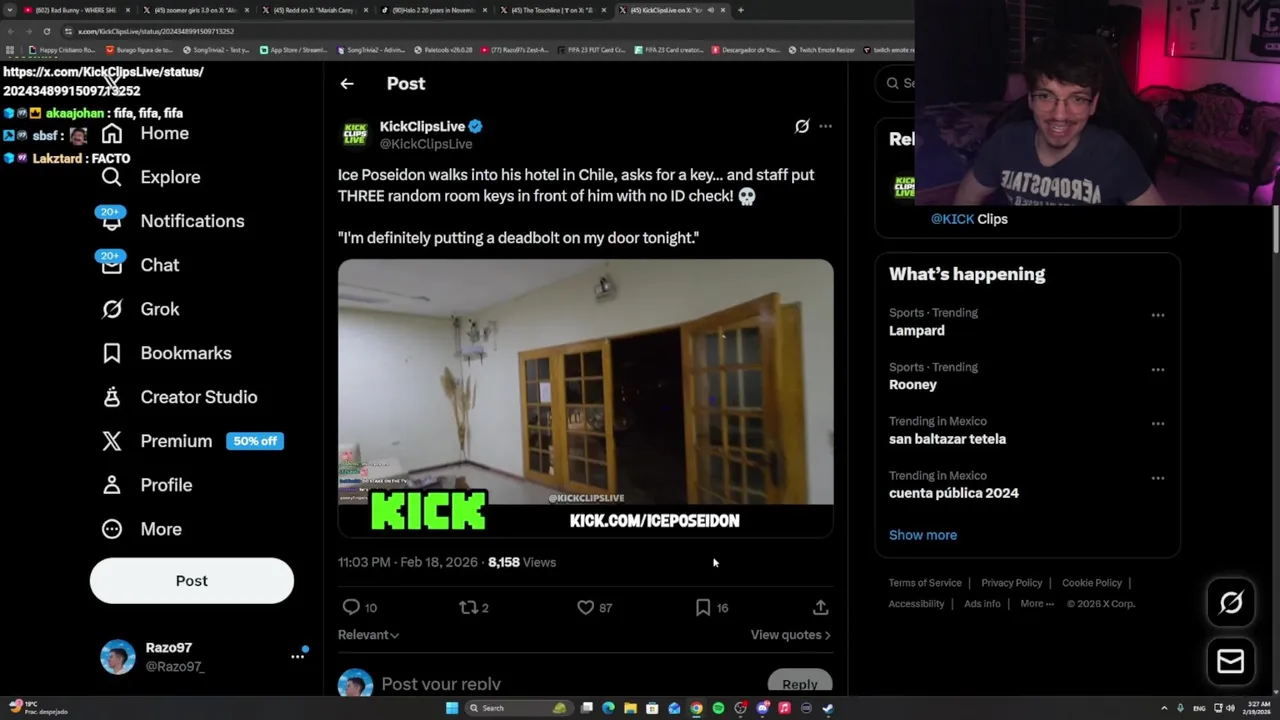Reload the page
1280x720 pixels.
tap(46, 31)
